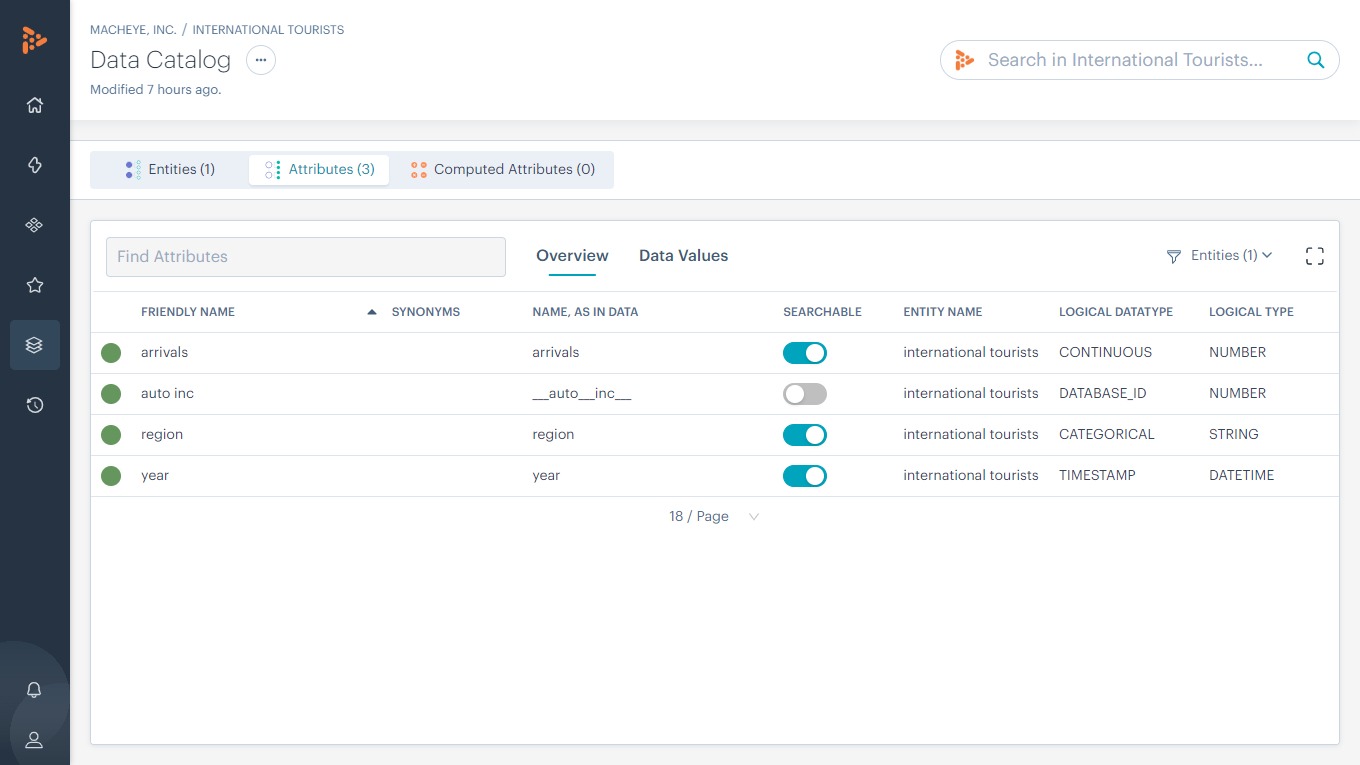Click the TIMESTAMP datatype cell
This screenshot has height=765, width=1360.
pyautogui.click(x=1097, y=476)
